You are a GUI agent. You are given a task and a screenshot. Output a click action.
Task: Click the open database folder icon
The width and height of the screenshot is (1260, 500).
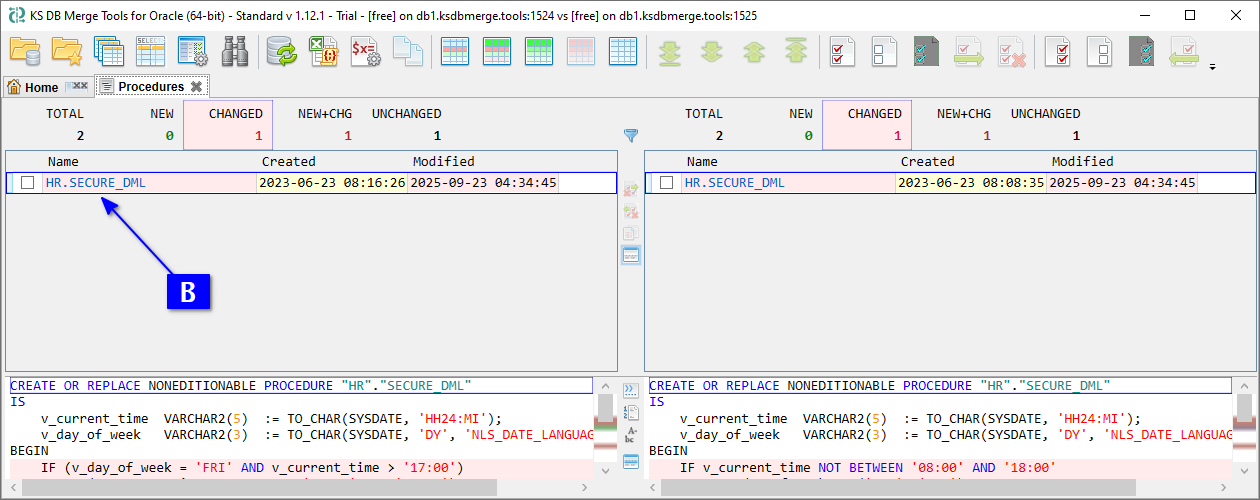point(24,51)
